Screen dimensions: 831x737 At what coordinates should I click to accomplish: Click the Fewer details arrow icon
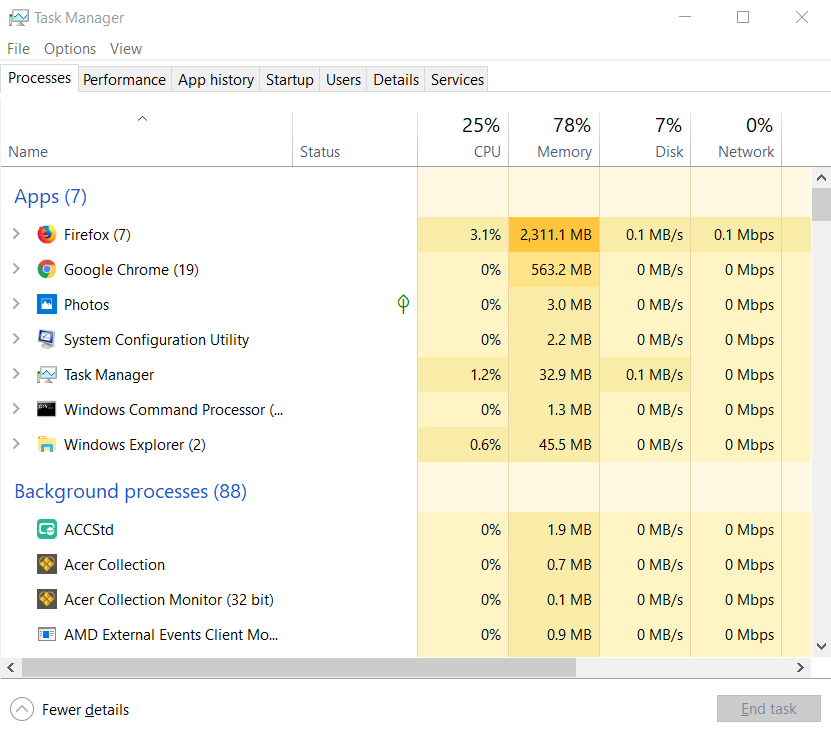click(x=22, y=709)
